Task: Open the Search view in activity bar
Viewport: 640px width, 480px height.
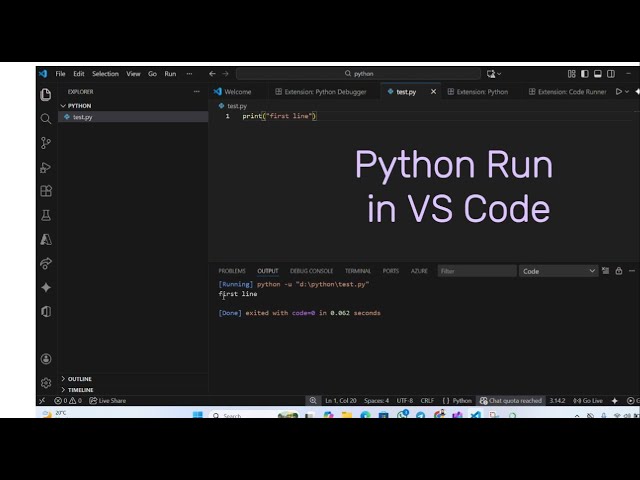Action: click(46, 119)
